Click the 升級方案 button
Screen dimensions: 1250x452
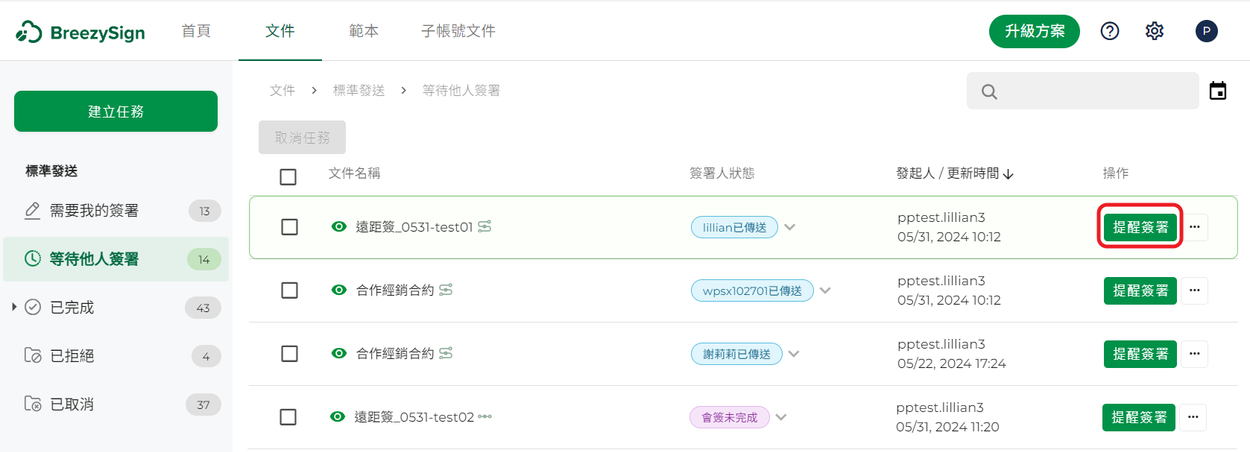coord(1034,31)
